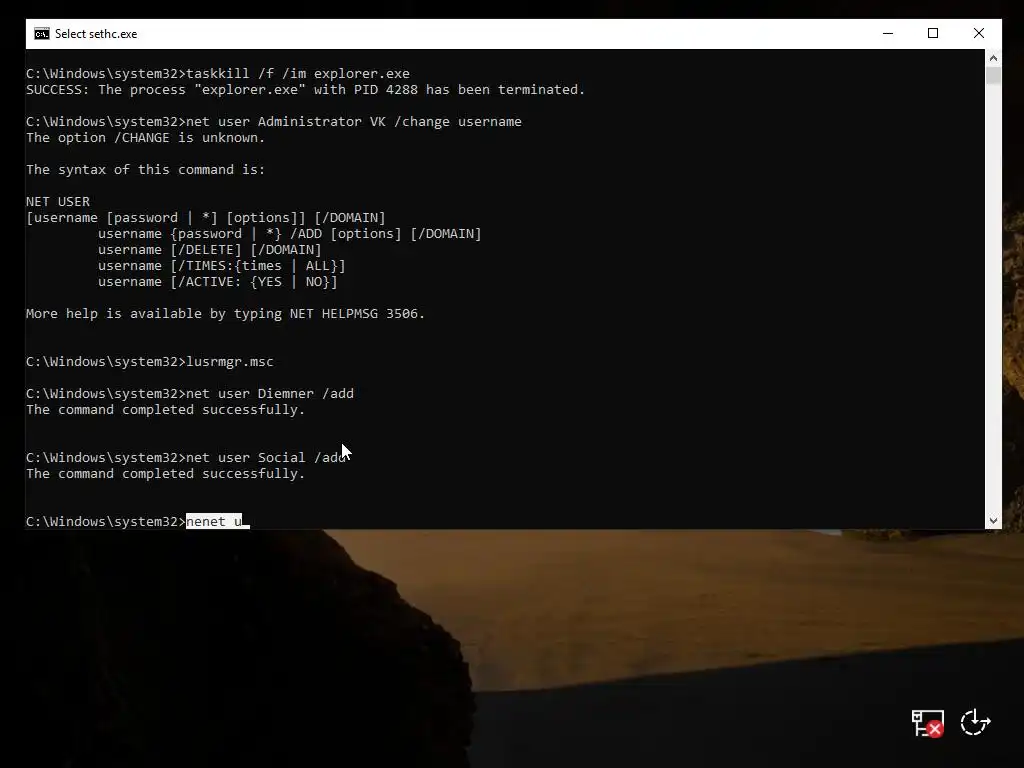Click the 'username [/TIMES:{times | ALL}]' line
The image size is (1024, 768).
[222, 266]
